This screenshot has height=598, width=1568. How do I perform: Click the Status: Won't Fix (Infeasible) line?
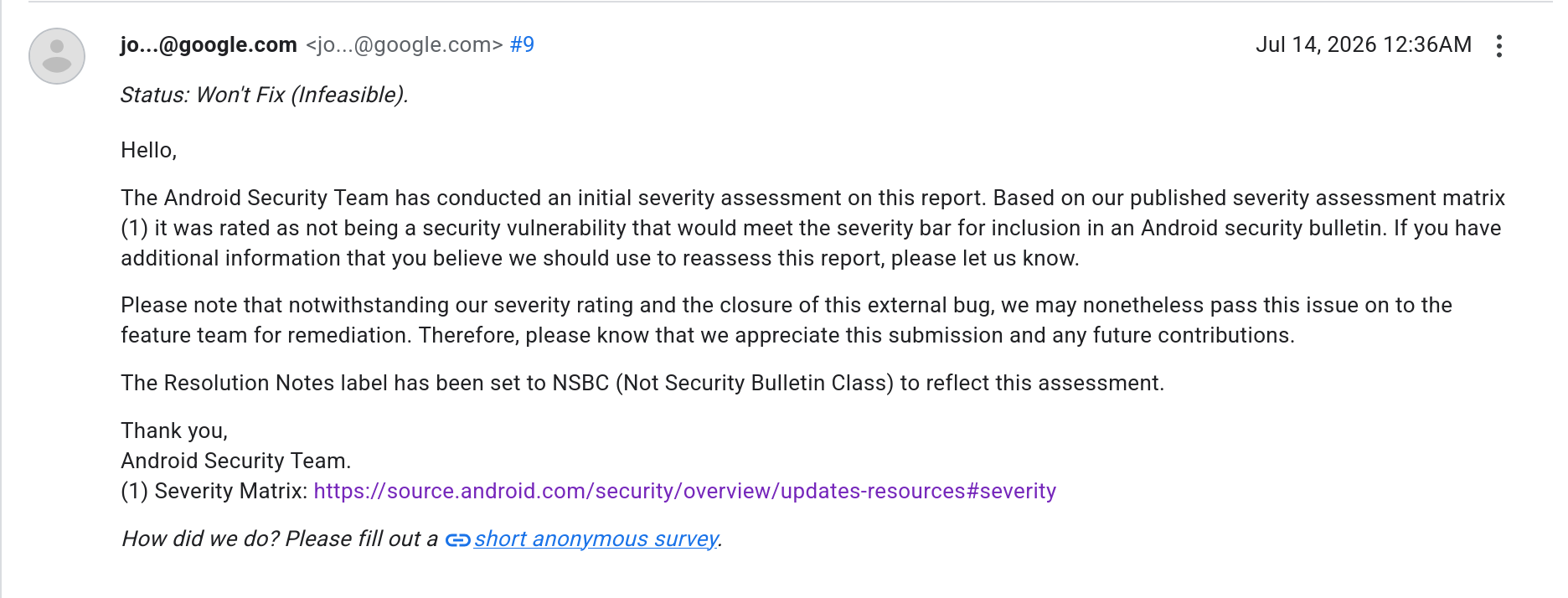(x=264, y=95)
